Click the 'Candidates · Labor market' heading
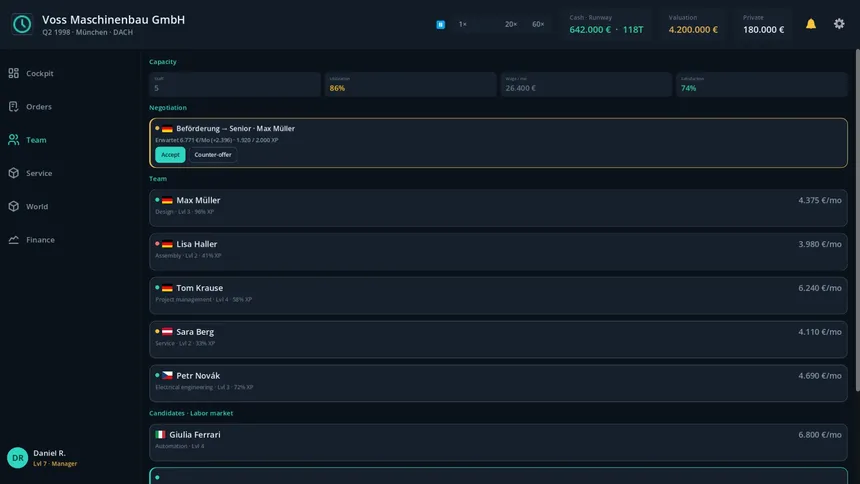 [191, 413]
